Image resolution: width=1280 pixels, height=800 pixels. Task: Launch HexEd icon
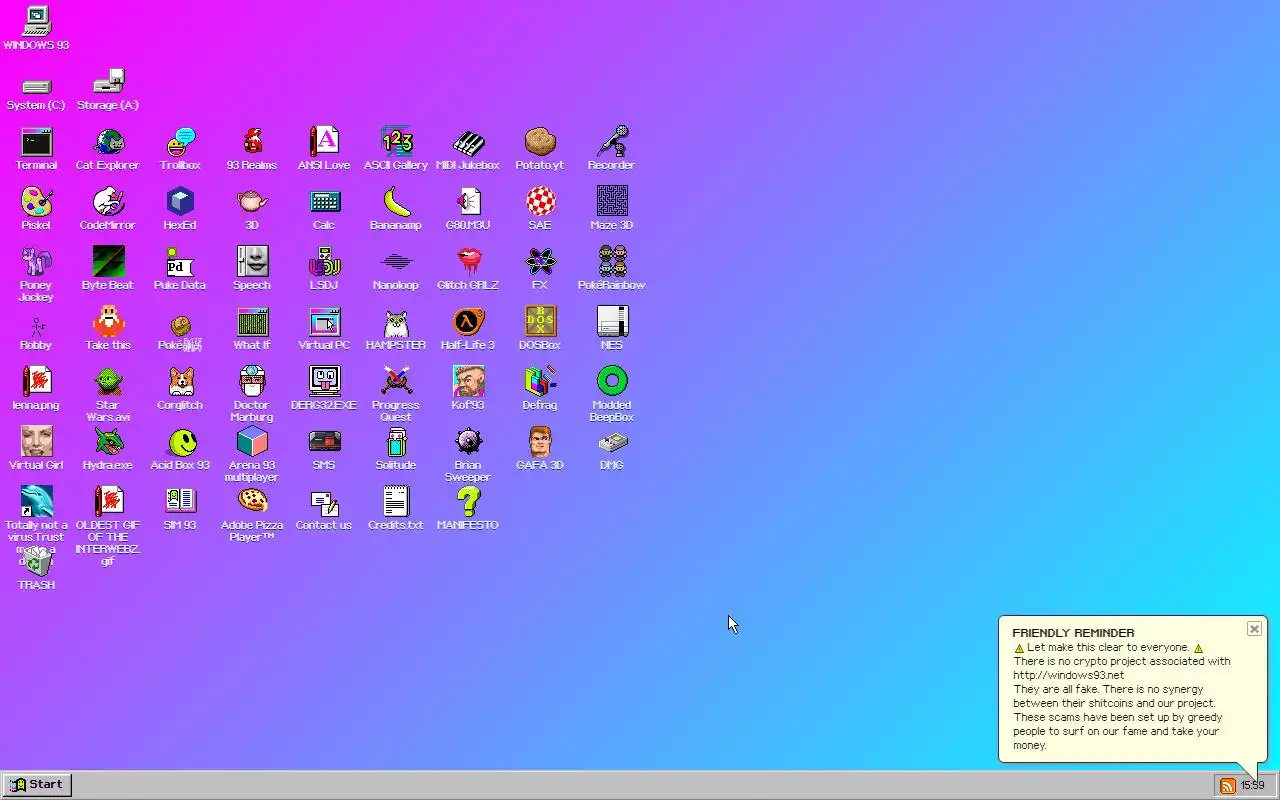click(180, 202)
